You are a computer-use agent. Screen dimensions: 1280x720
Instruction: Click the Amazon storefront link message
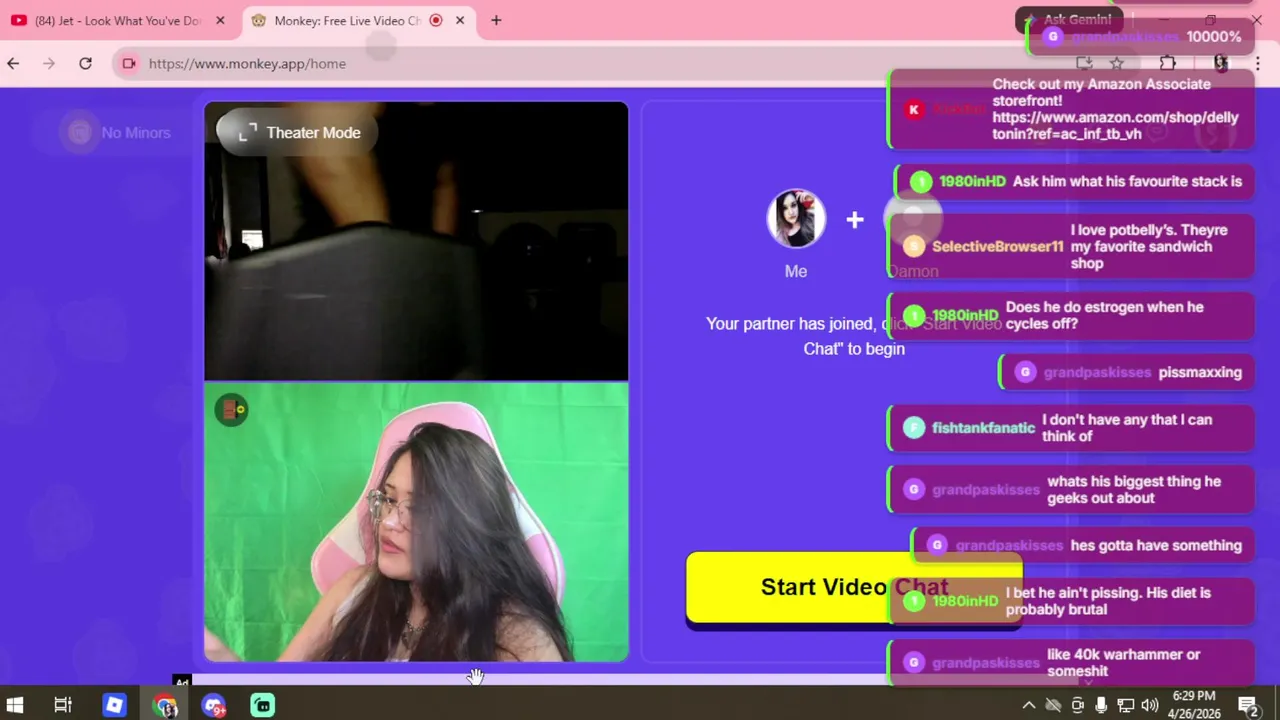[1115, 109]
